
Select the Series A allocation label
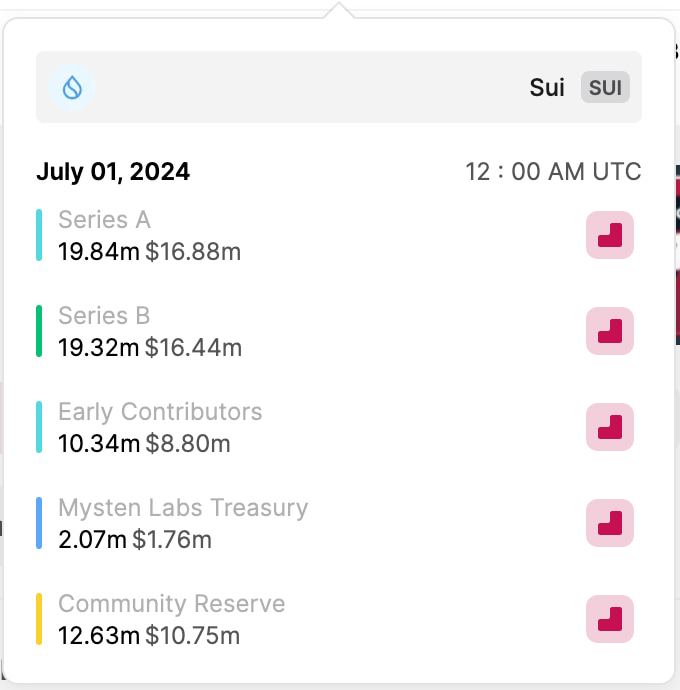(104, 220)
